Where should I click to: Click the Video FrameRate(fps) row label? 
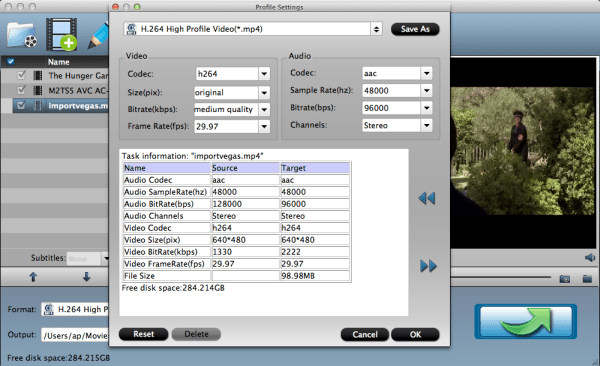(164, 264)
